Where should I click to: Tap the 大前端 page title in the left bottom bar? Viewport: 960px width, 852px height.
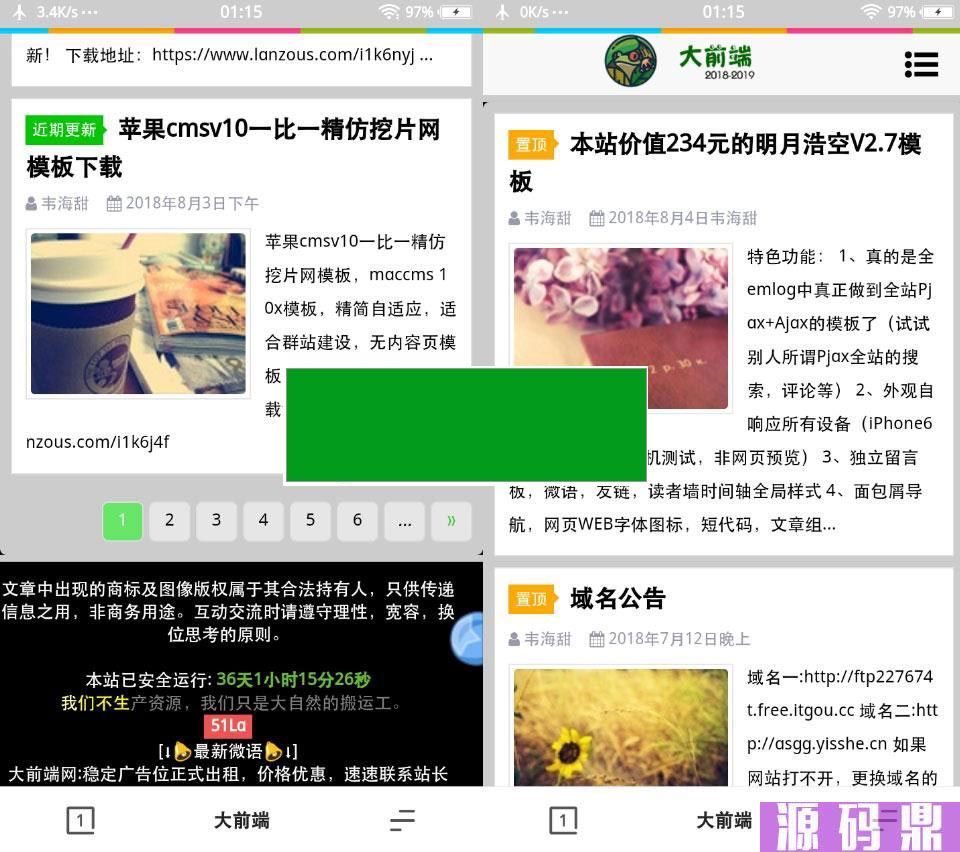[241, 820]
